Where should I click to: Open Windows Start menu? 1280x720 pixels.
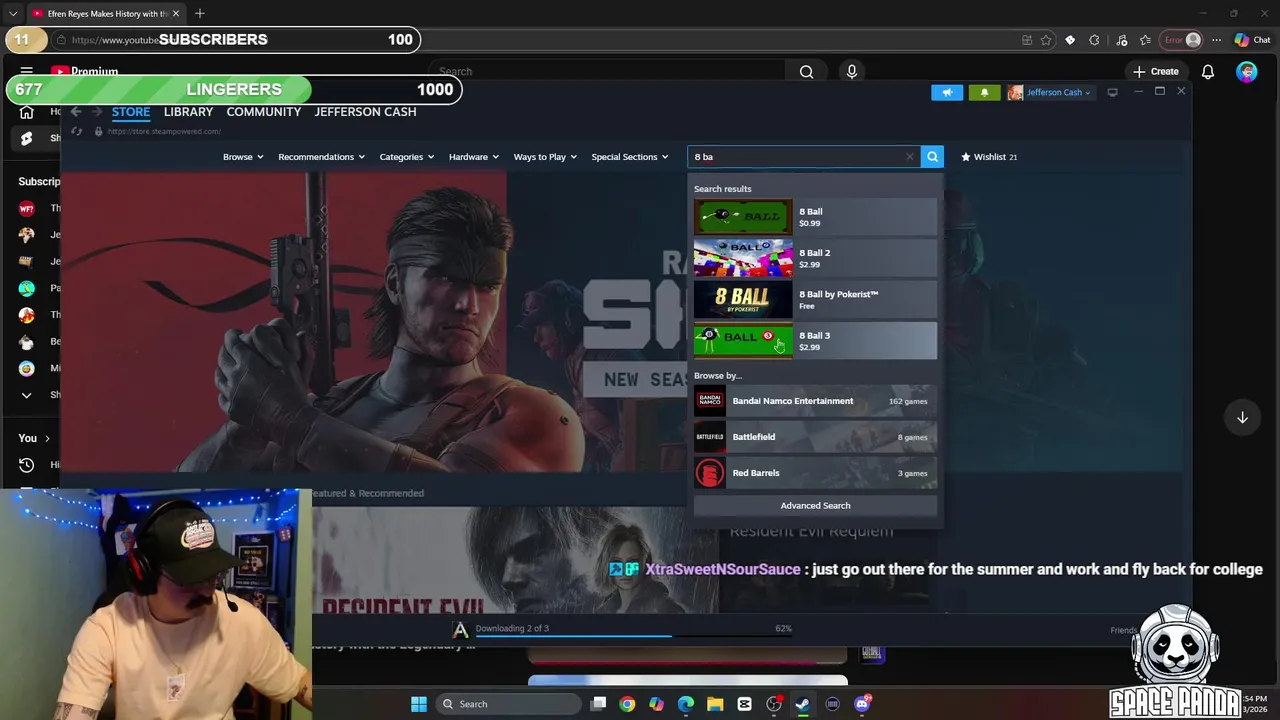pos(419,704)
